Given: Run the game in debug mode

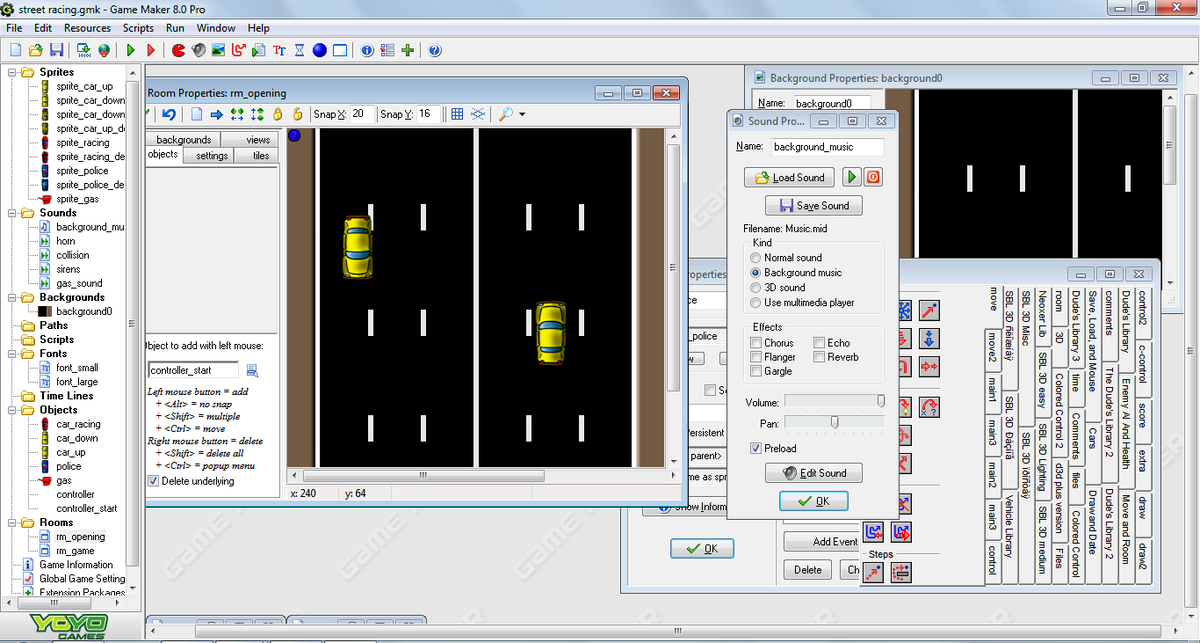Looking at the screenshot, I should (151, 51).
